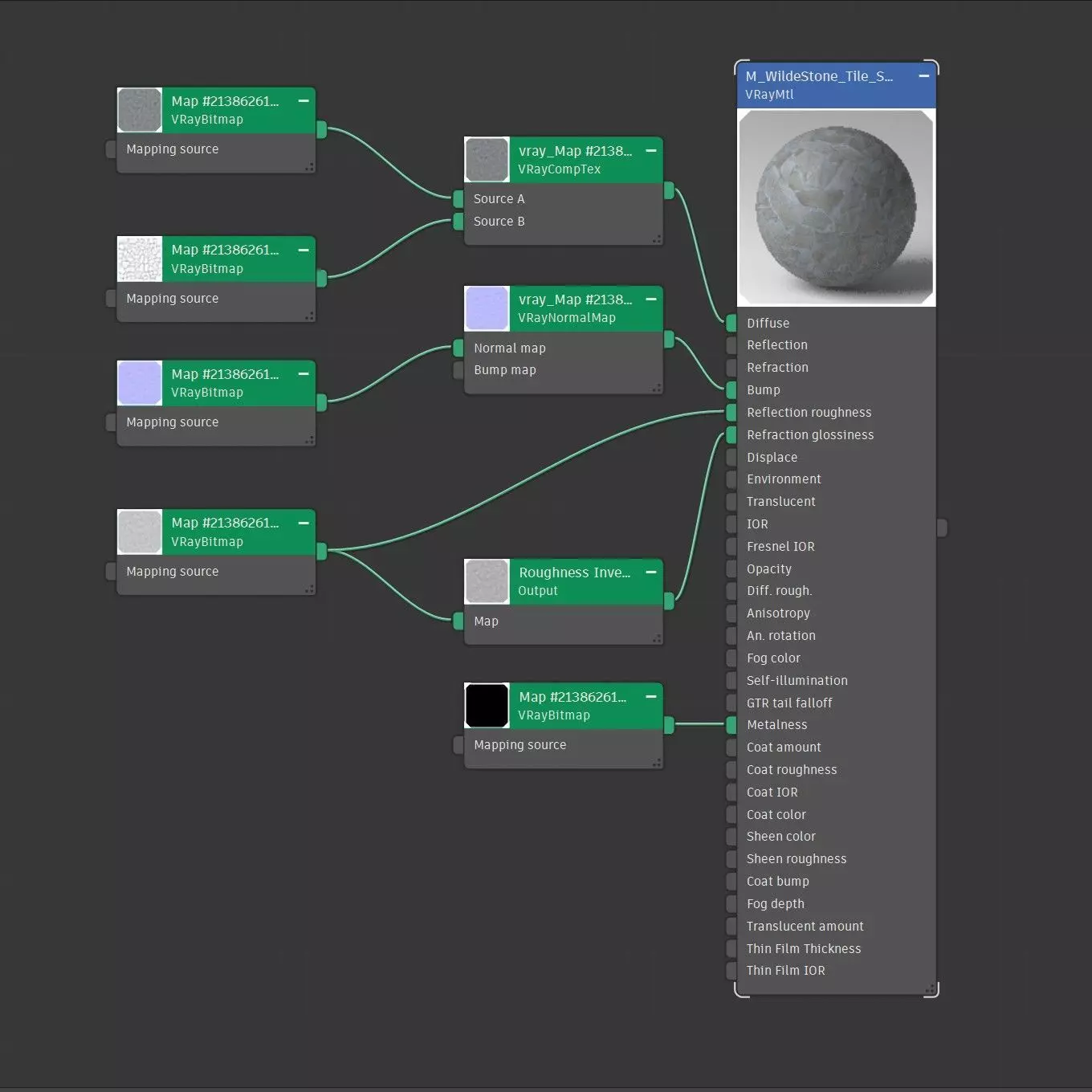Click the Fog depth slot label
The image size is (1092, 1092).
775,904
